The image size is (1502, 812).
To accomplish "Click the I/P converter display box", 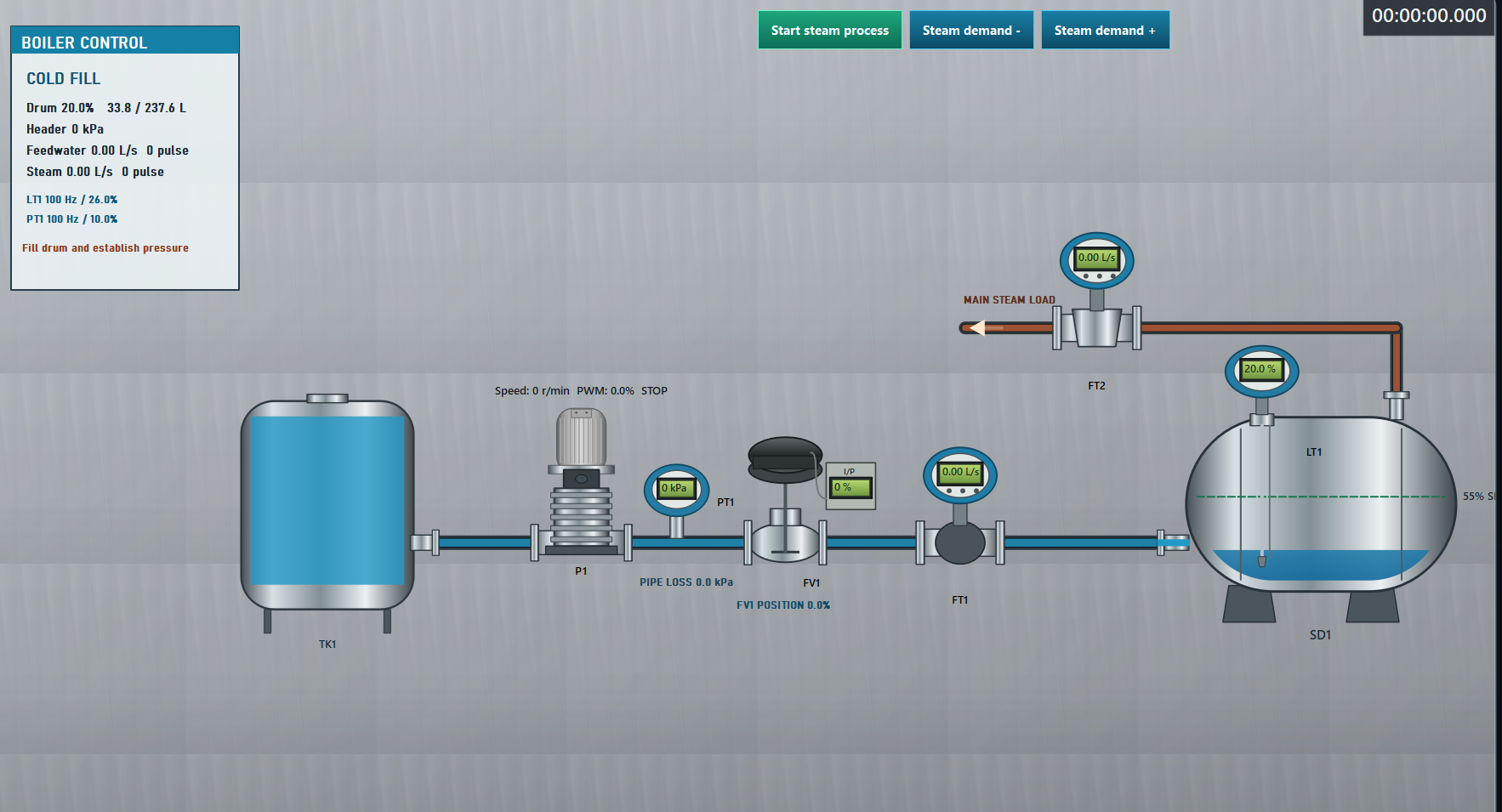I will [x=851, y=485].
